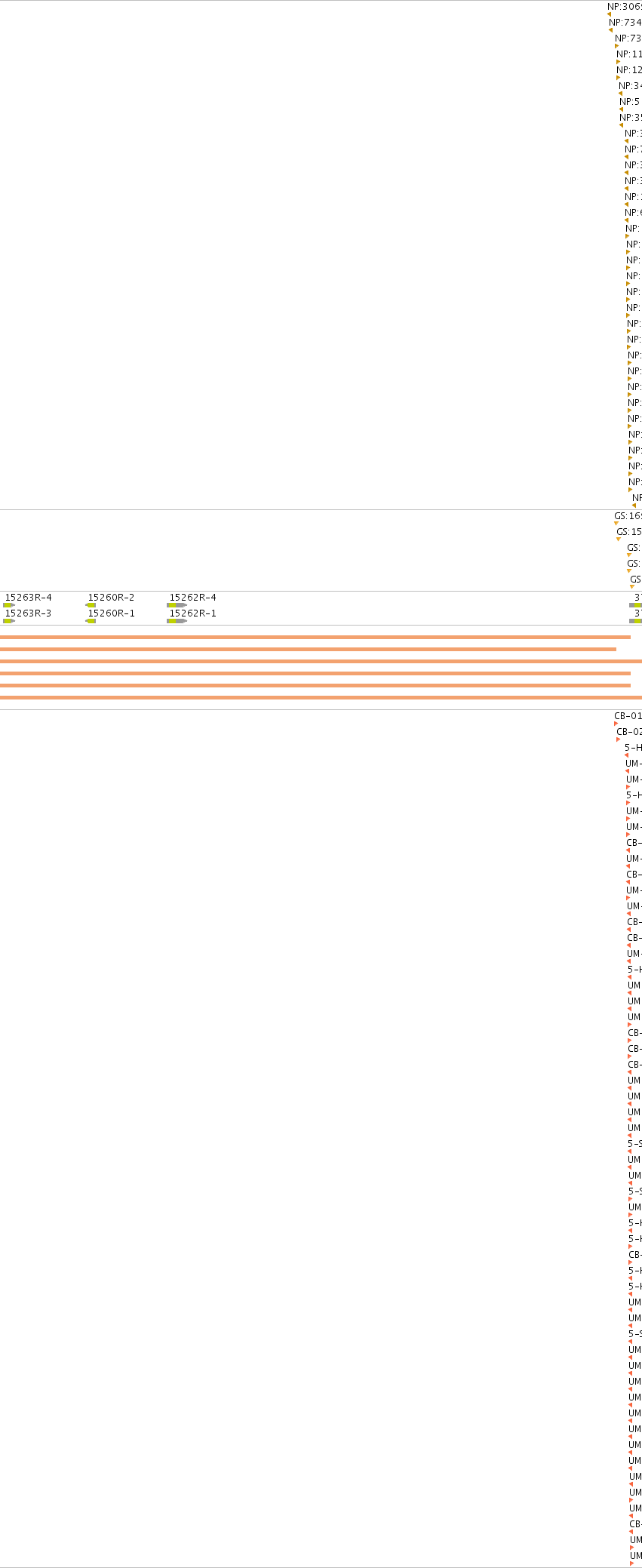
Task: Select the 15263R-4 feature arrow glyph
Action: click(9, 605)
